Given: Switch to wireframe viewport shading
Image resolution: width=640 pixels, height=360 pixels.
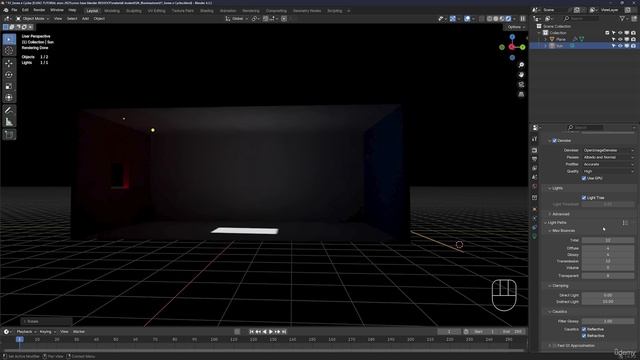Looking at the screenshot, I should [x=489, y=19].
